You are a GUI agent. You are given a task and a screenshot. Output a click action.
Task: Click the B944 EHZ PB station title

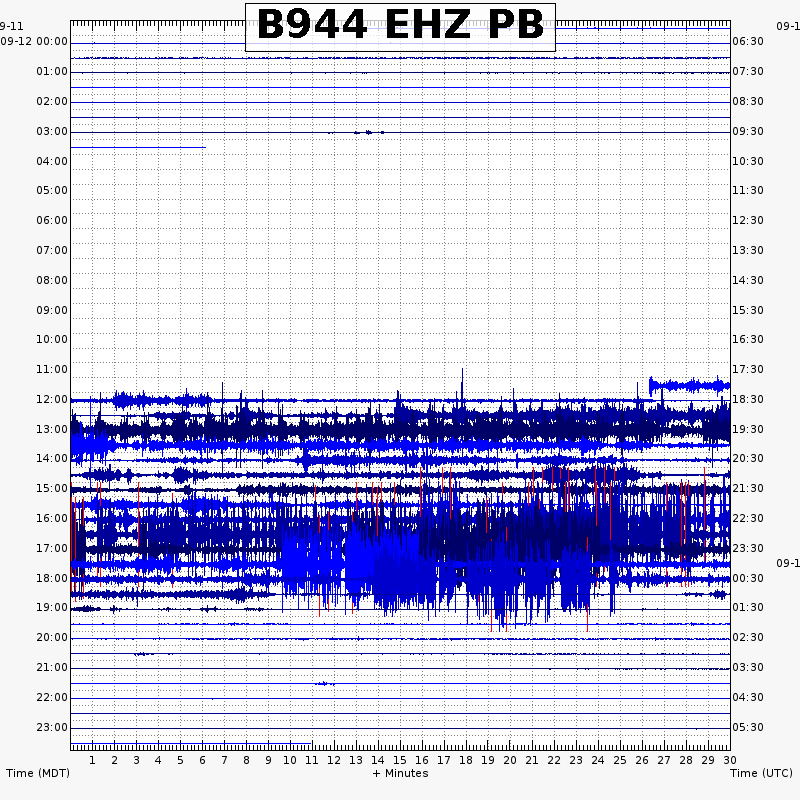[x=401, y=25]
